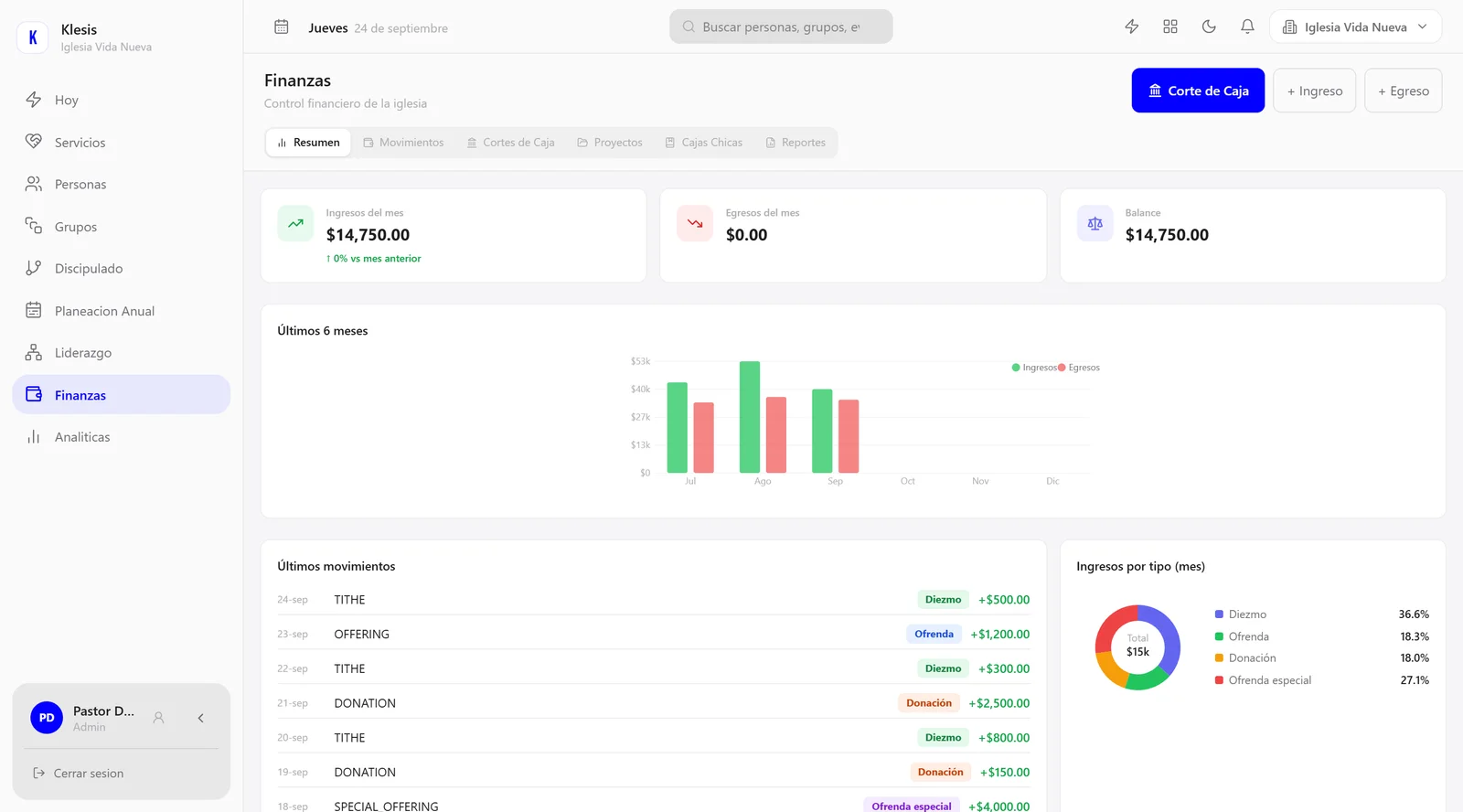Viewport: 1463px width, 812px height.
Task: Click the Corte de Caja button
Action: (x=1198, y=91)
